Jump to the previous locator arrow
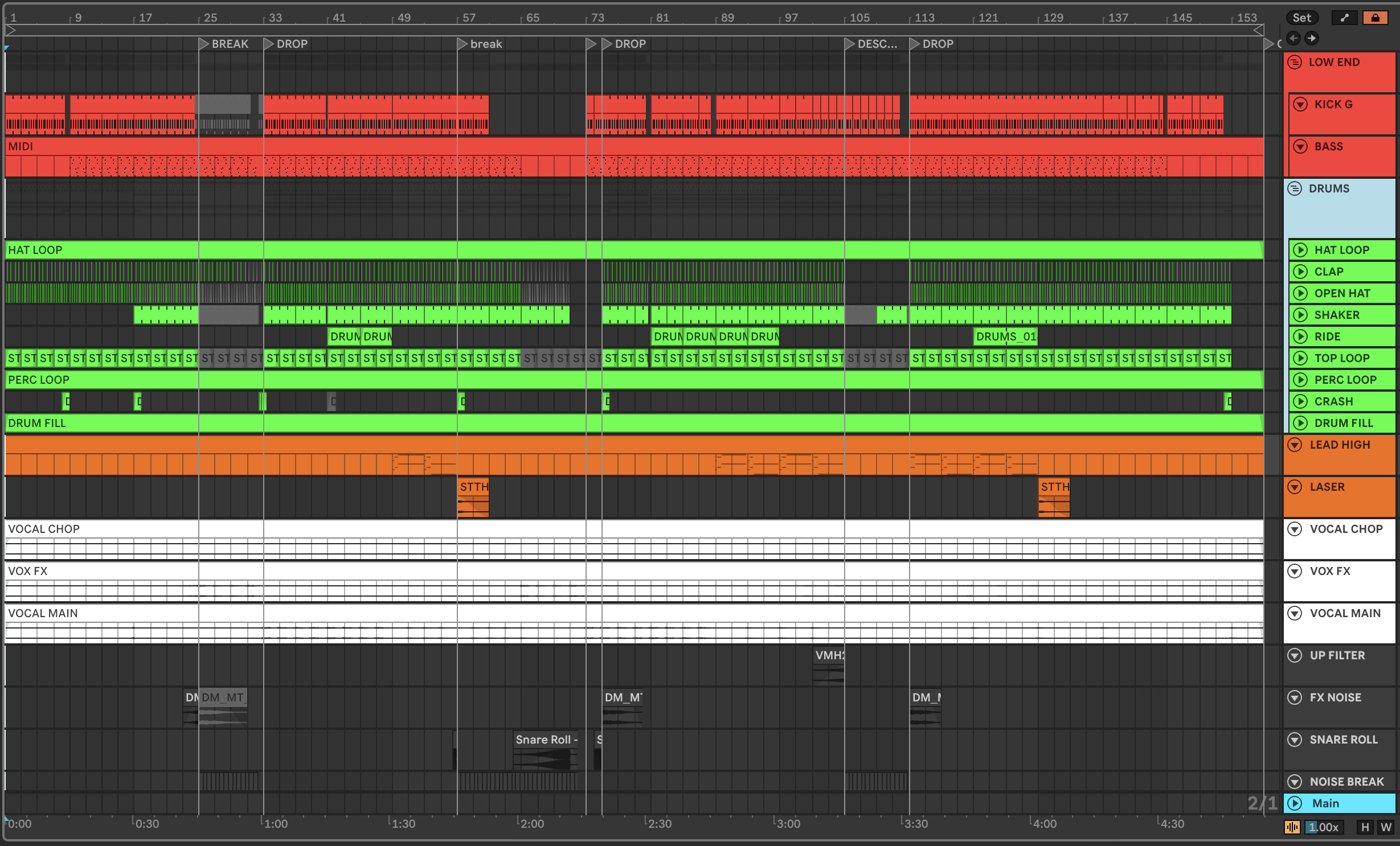The width and height of the screenshot is (1400, 846). pos(1293,38)
